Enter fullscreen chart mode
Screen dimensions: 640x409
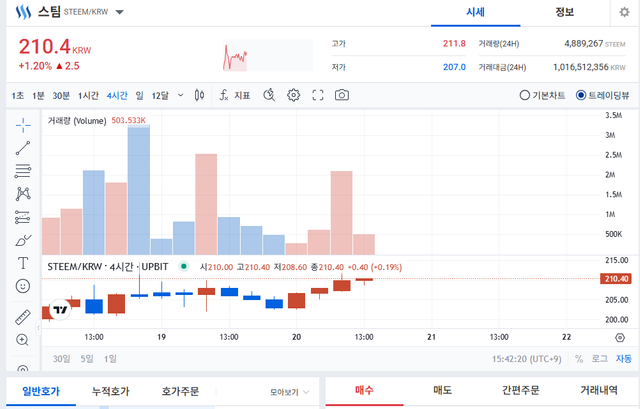pos(318,95)
